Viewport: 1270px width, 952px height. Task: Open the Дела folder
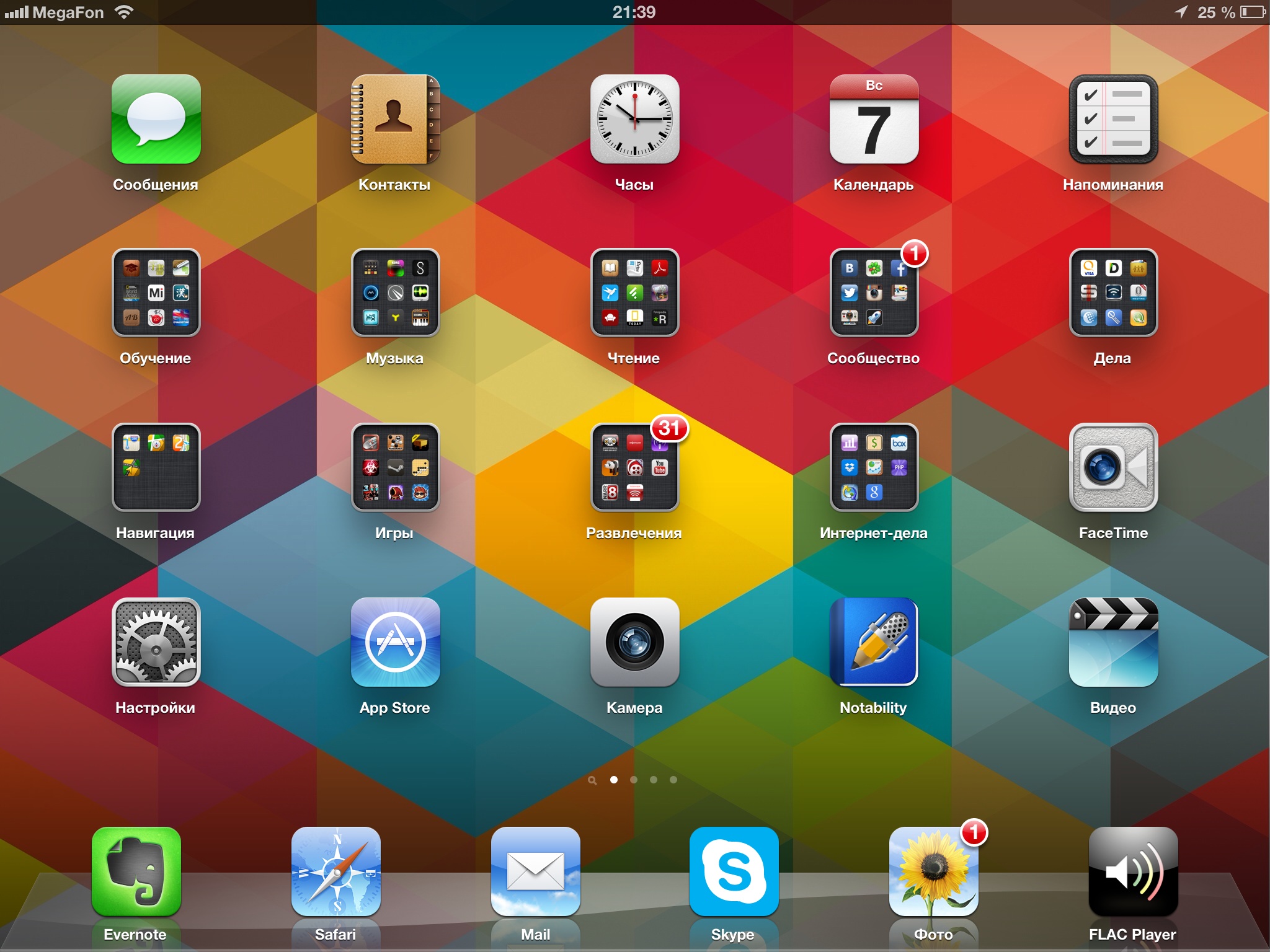[x=1113, y=293]
